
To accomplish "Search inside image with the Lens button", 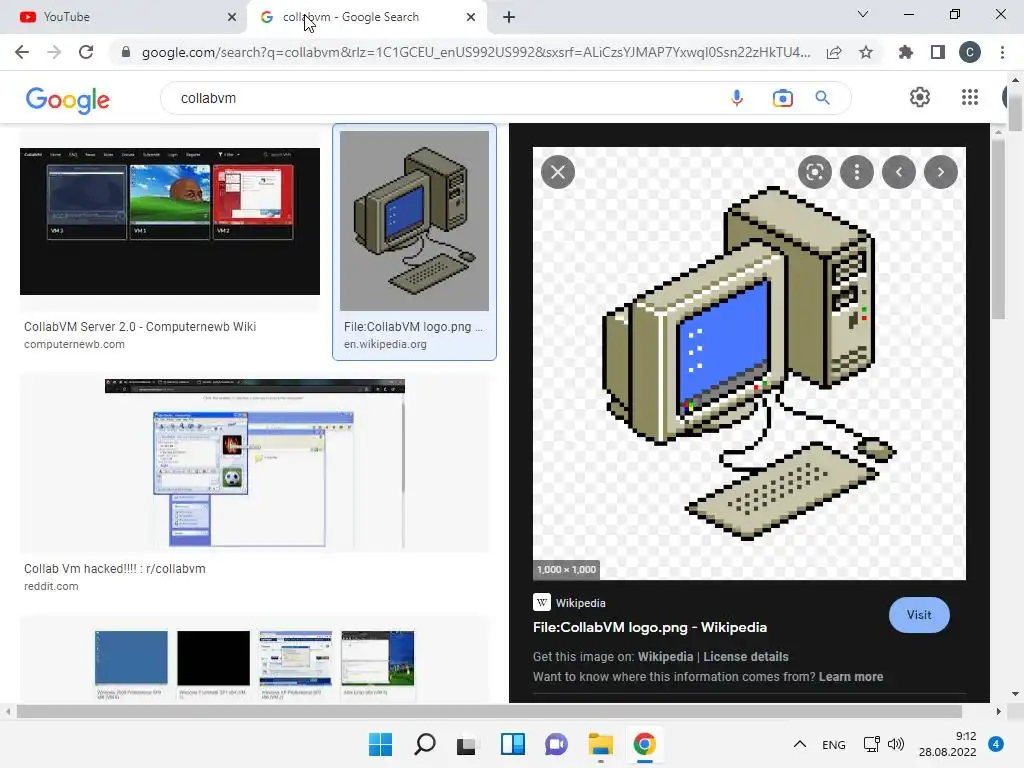I will click(x=814, y=172).
